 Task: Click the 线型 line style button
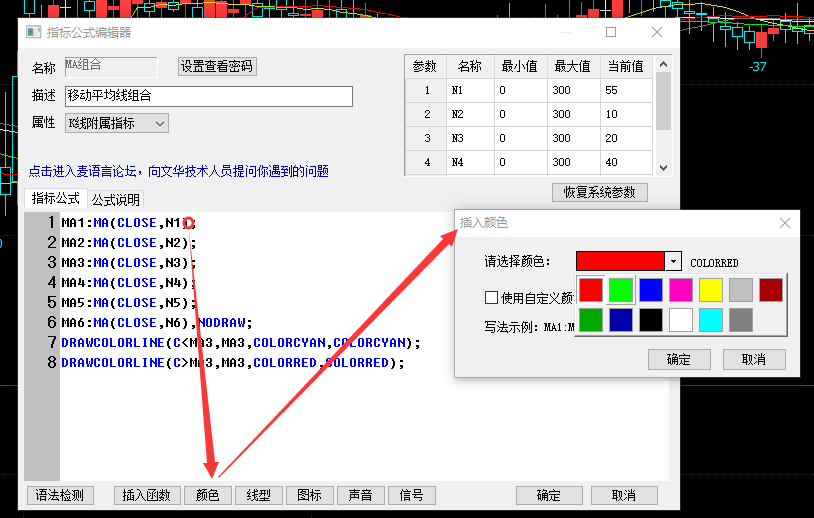258,495
